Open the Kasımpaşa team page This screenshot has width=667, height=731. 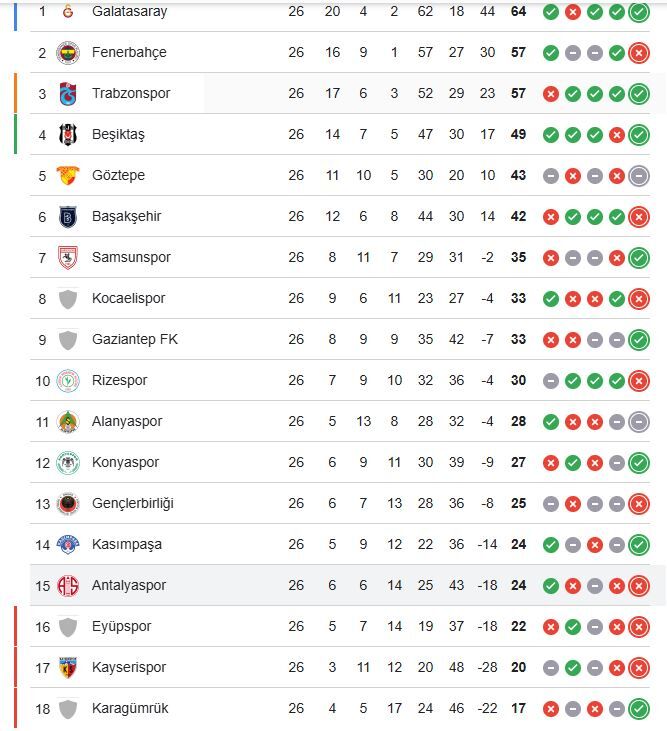click(126, 544)
